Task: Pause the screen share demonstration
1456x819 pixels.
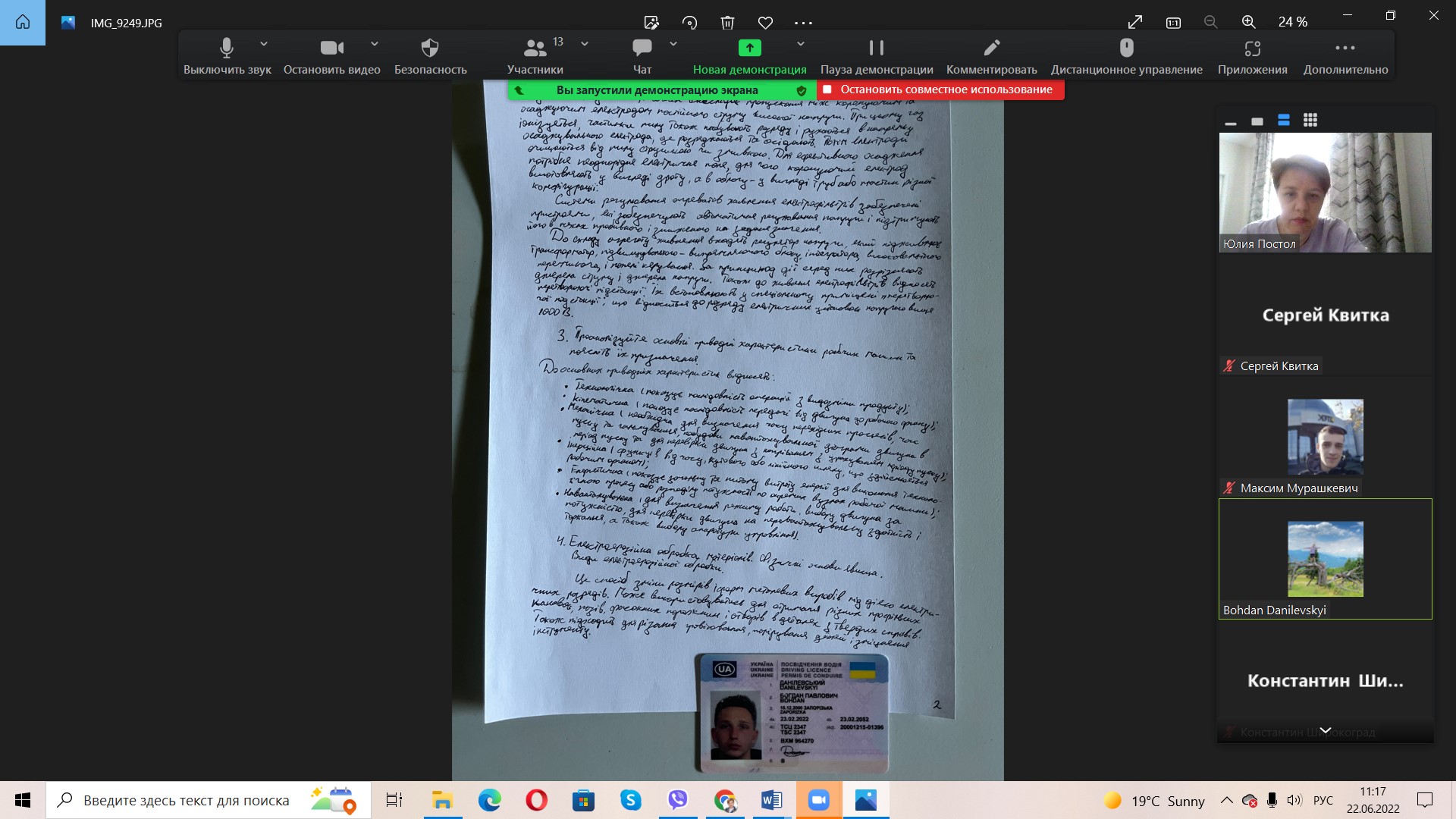Action: 876,49
